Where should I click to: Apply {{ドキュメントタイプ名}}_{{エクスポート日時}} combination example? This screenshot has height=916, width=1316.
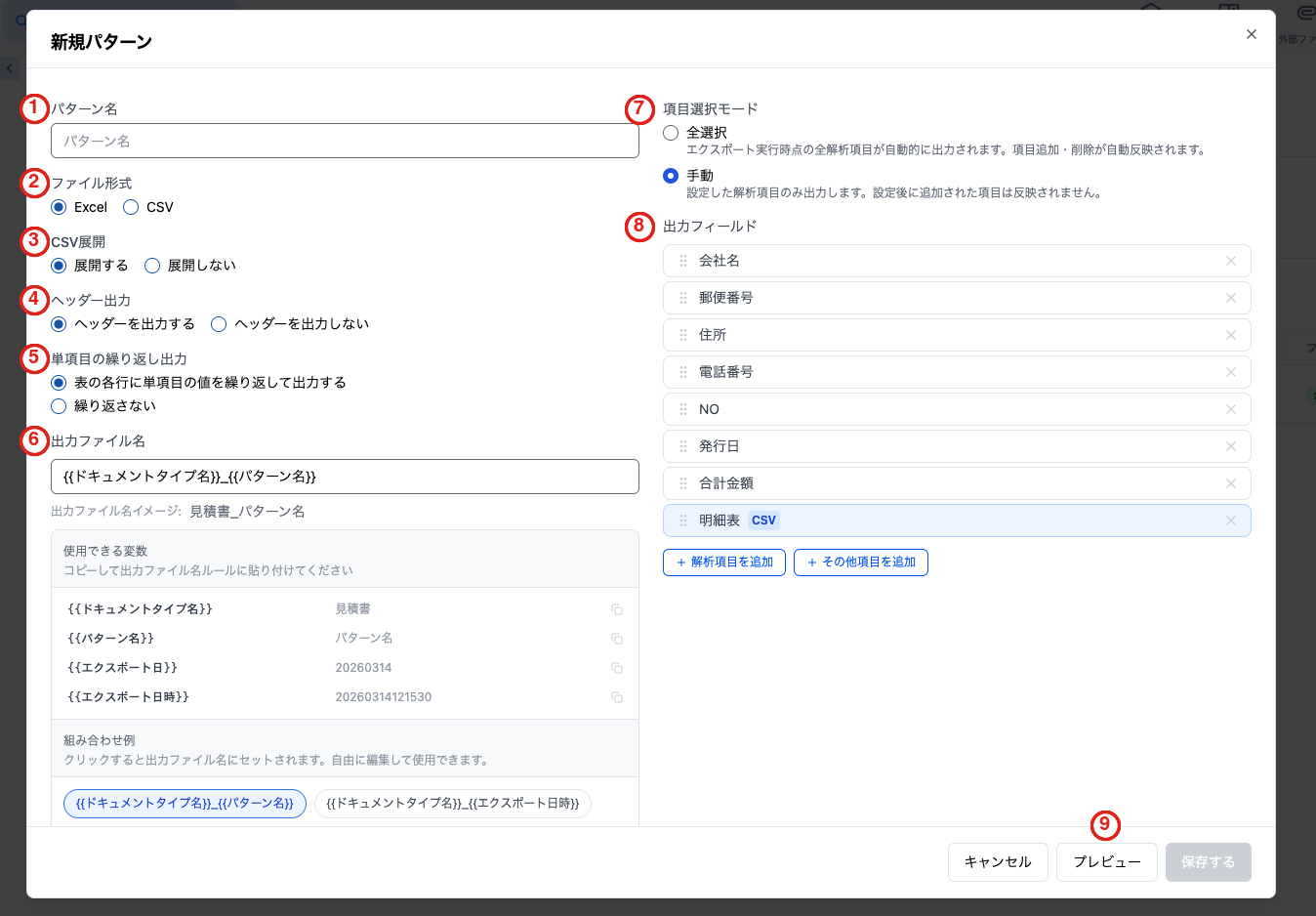click(x=453, y=804)
